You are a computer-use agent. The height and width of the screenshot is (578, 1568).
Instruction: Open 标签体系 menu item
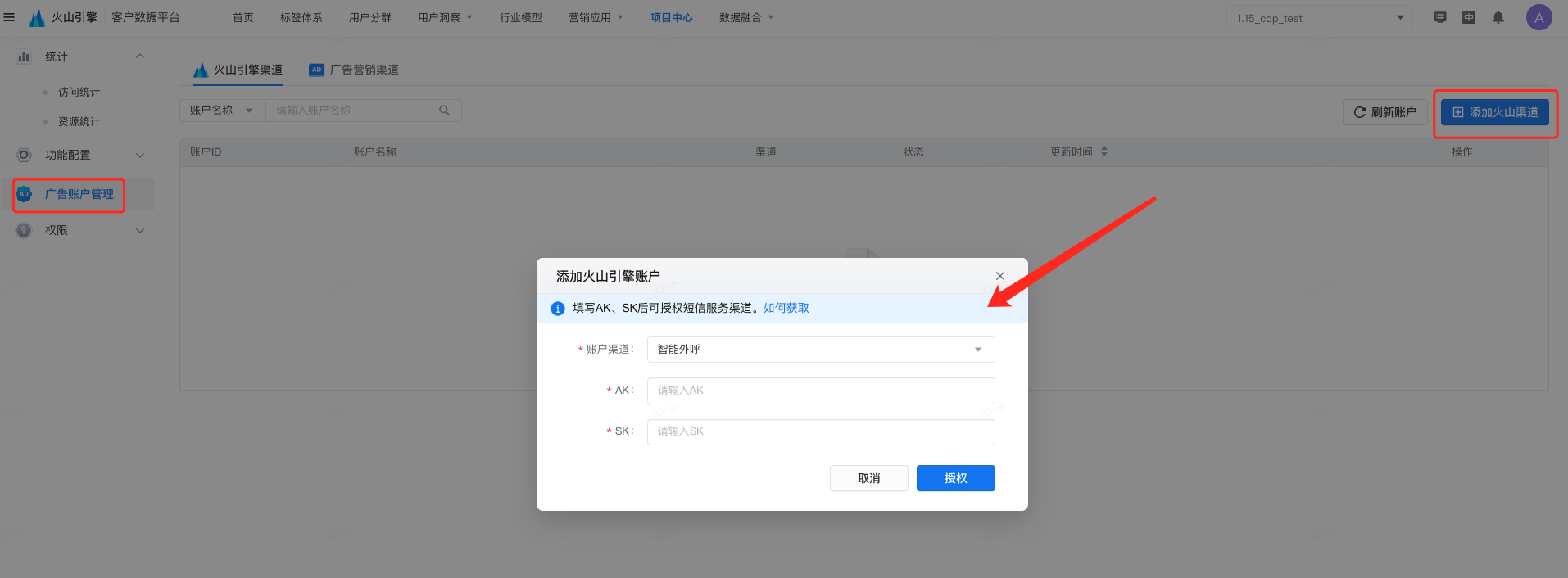[301, 17]
